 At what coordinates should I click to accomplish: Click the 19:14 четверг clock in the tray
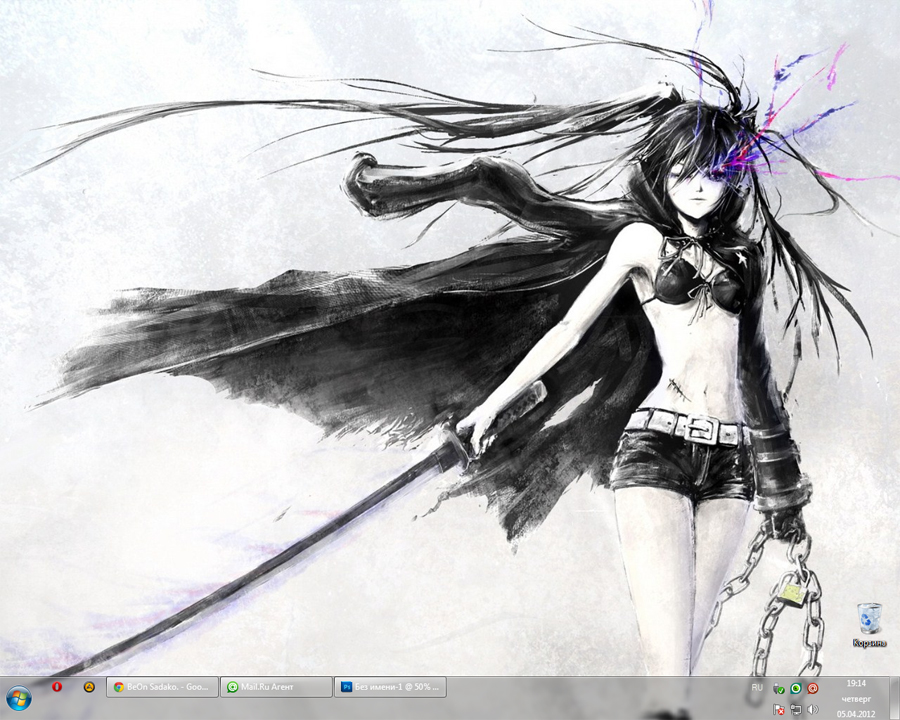point(856,699)
